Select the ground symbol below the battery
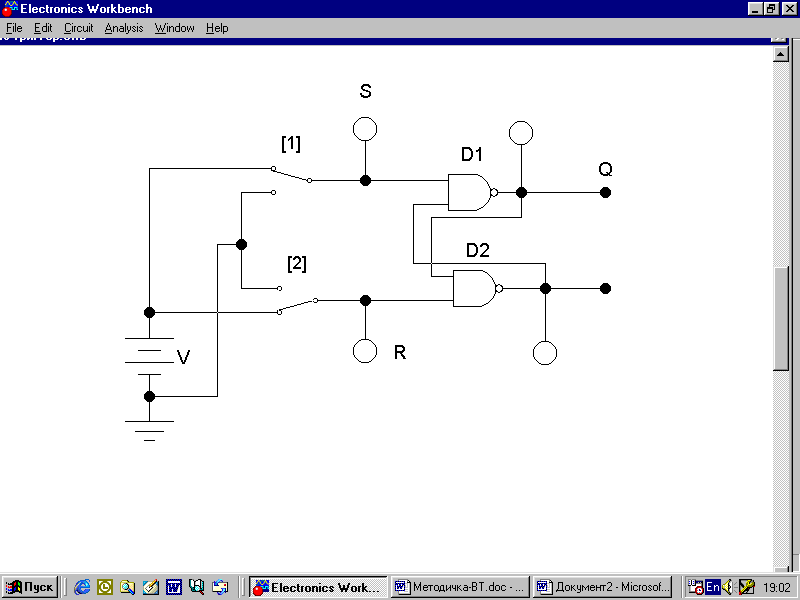 point(149,430)
